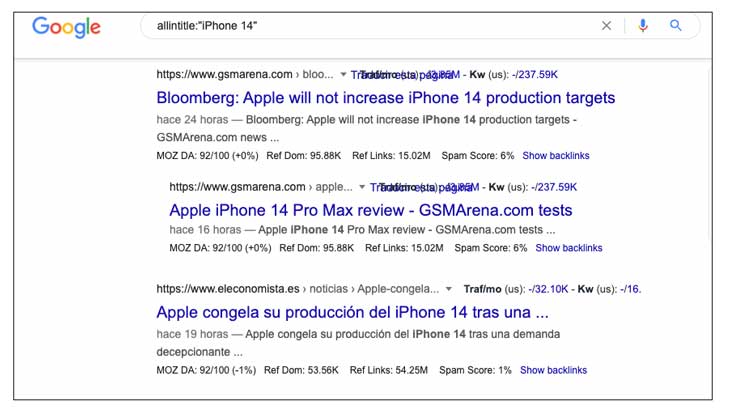Click the -/32.10K traffic value for eleconomista

tap(548, 289)
